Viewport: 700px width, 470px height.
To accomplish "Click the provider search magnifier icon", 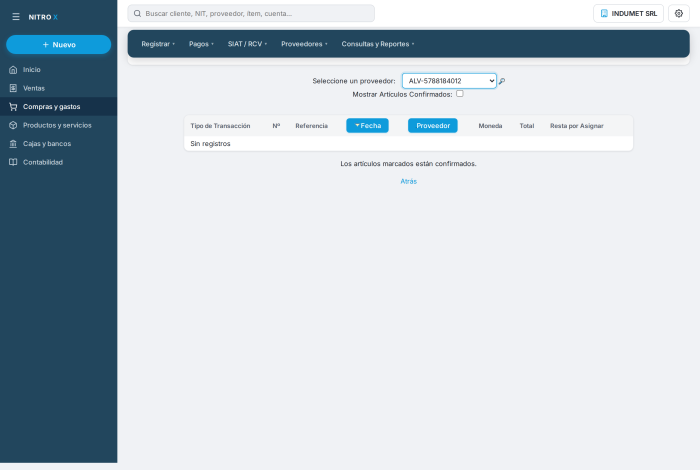I will (502, 81).
